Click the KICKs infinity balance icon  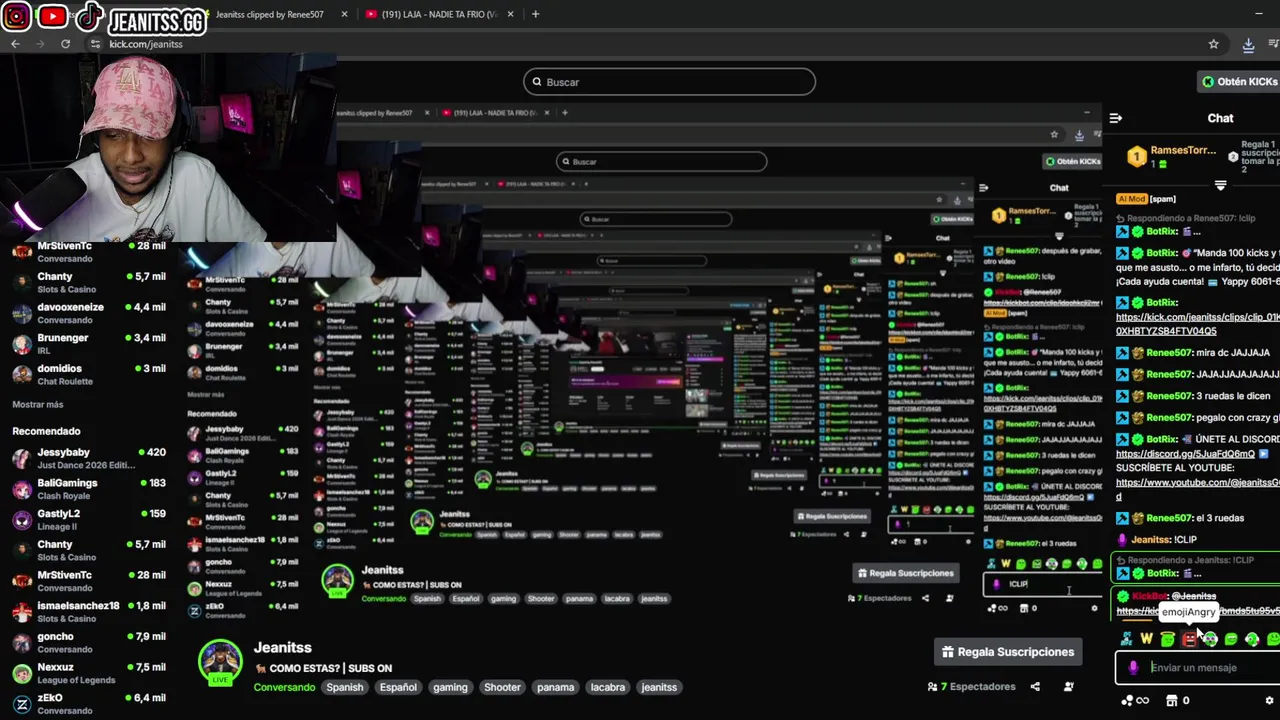point(1135,701)
